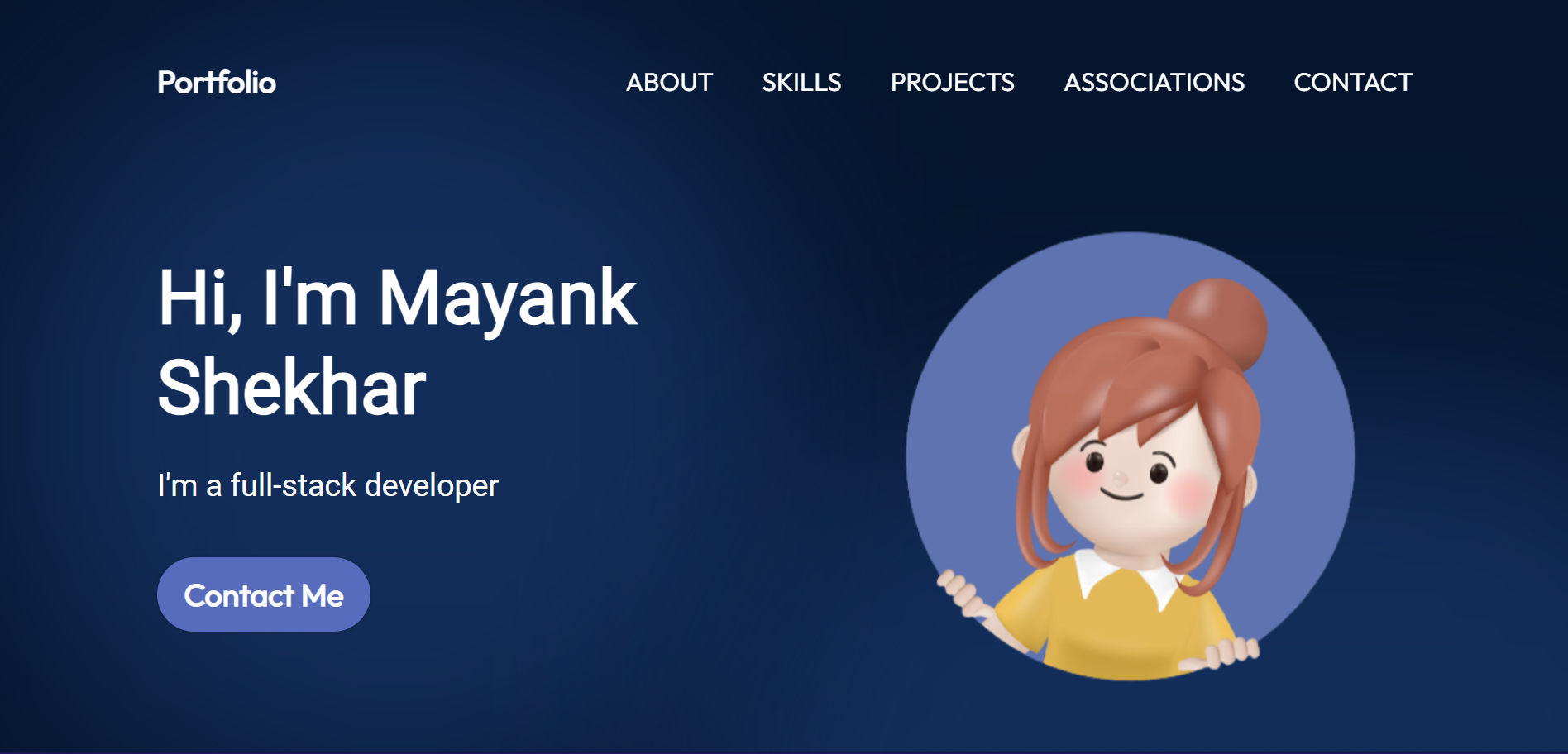Viewport: 1568px width, 754px height.
Task: Click the full-stack developer tagline
Action: pos(327,486)
